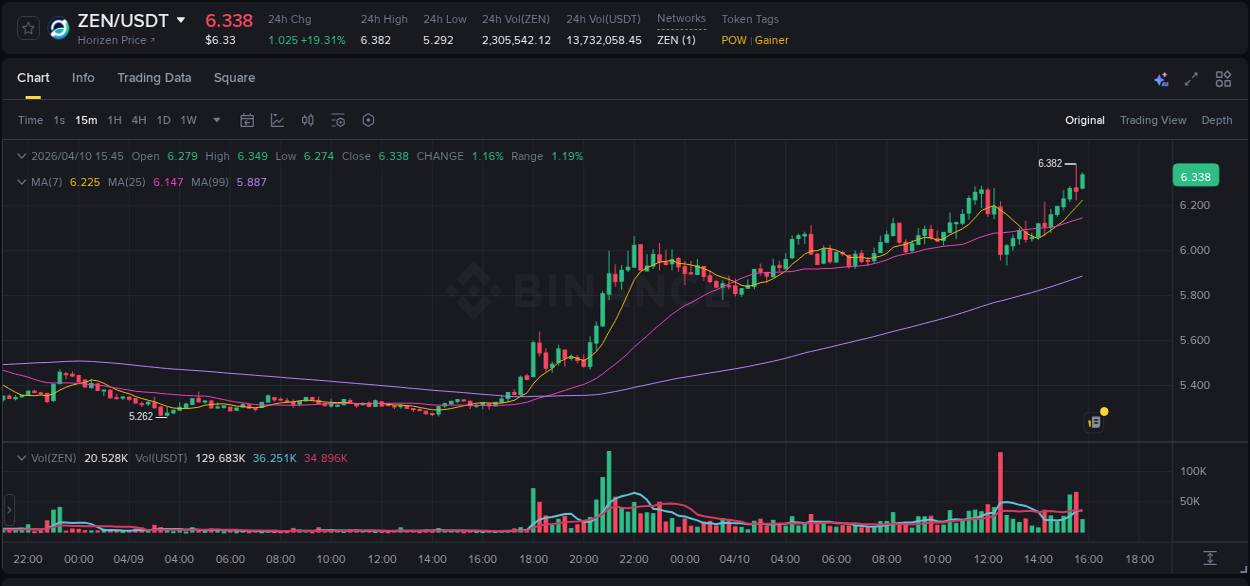Open the candlestick display settings icon
1250x586 pixels.
(x=307, y=120)
